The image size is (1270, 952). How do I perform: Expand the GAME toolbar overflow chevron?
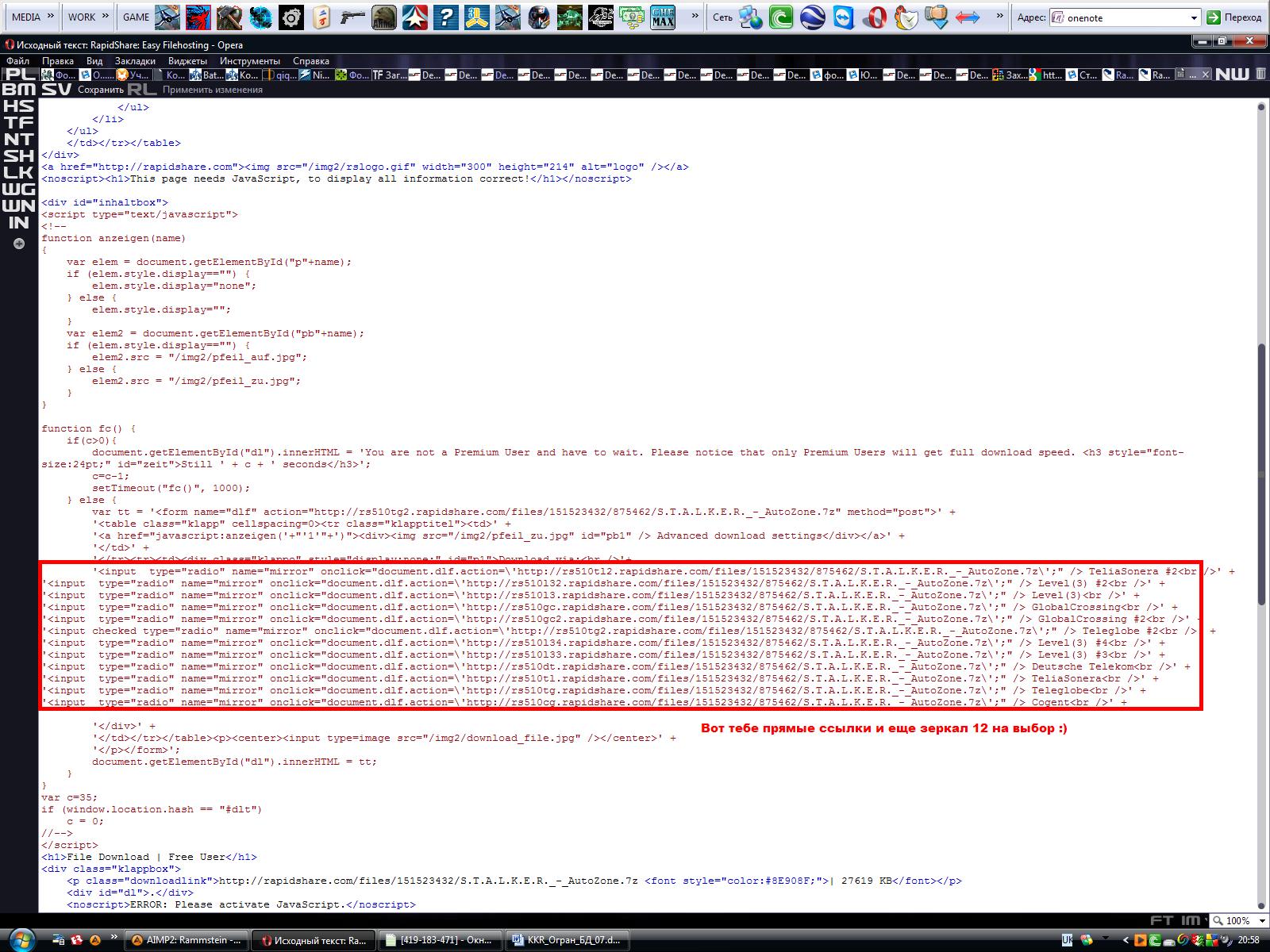coord(695,17)
